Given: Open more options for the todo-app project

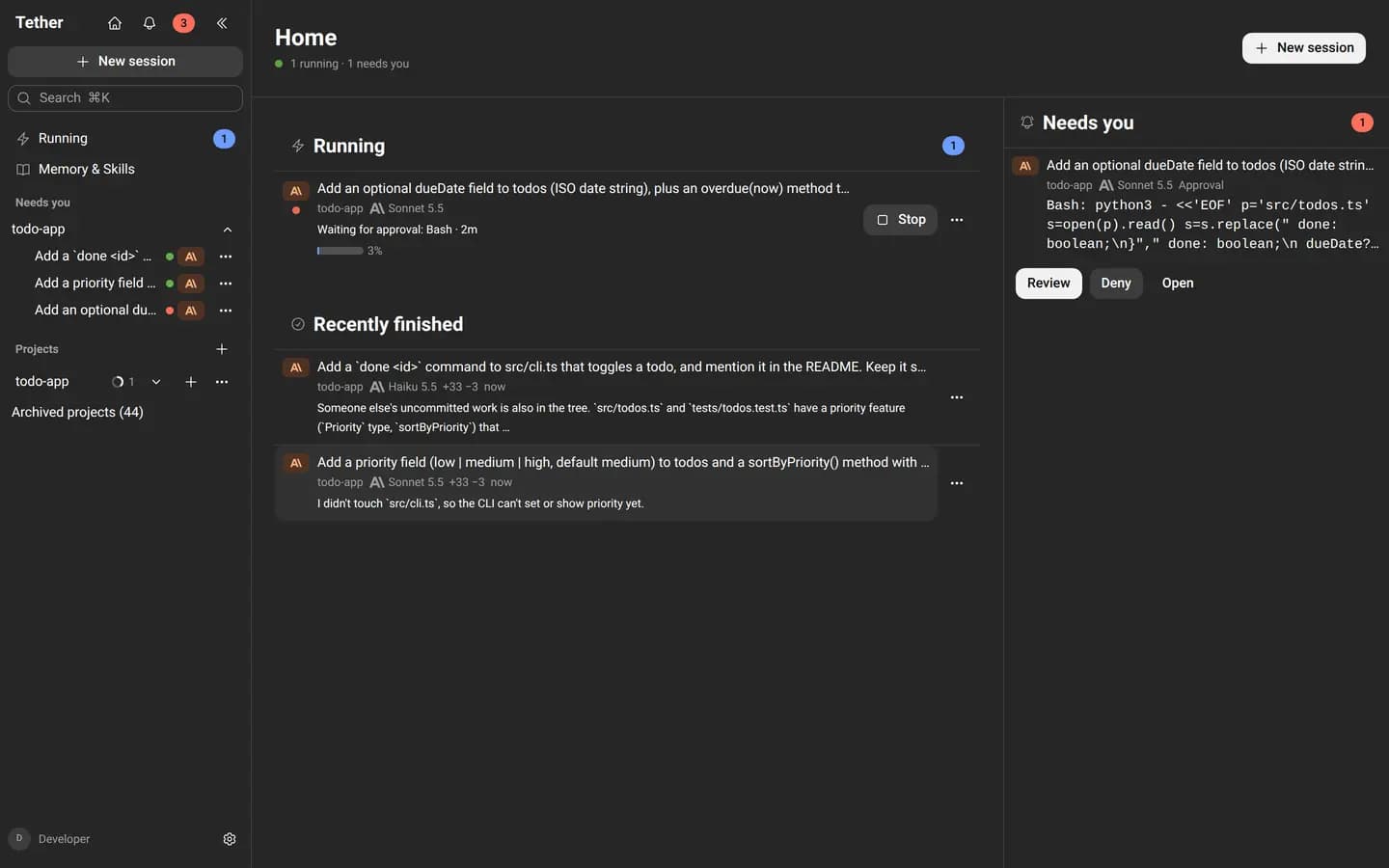Looking at the screenshot, I should [222, 382].
